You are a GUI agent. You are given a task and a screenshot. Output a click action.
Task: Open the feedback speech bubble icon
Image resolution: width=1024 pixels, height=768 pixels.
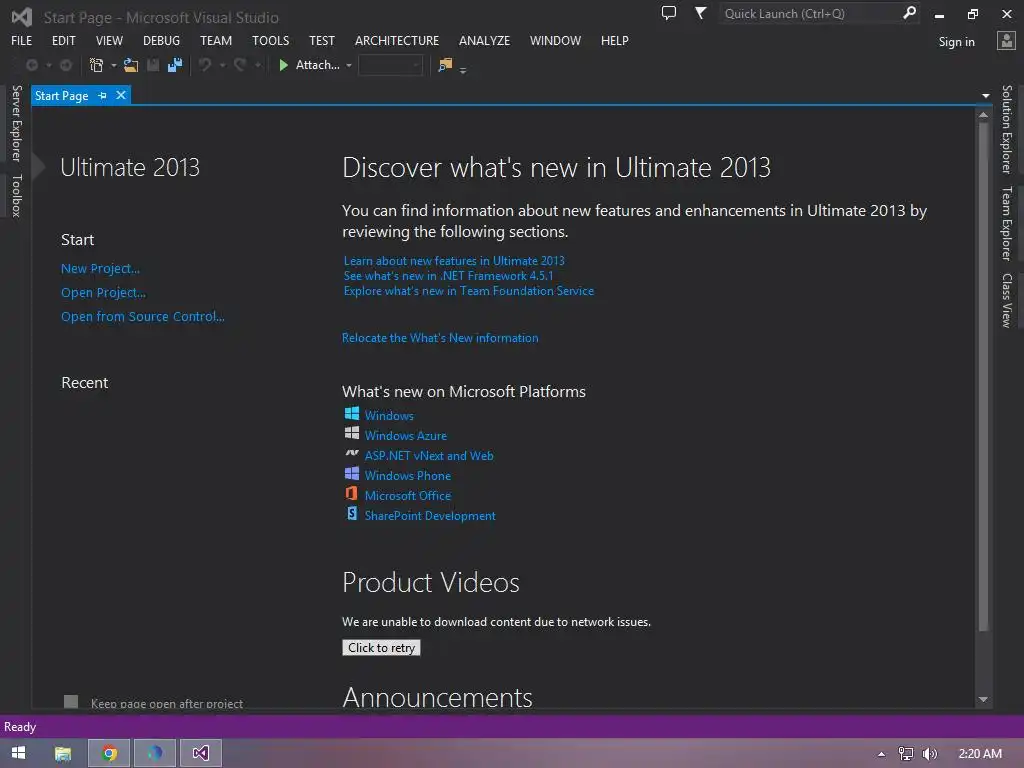(669, 13)
